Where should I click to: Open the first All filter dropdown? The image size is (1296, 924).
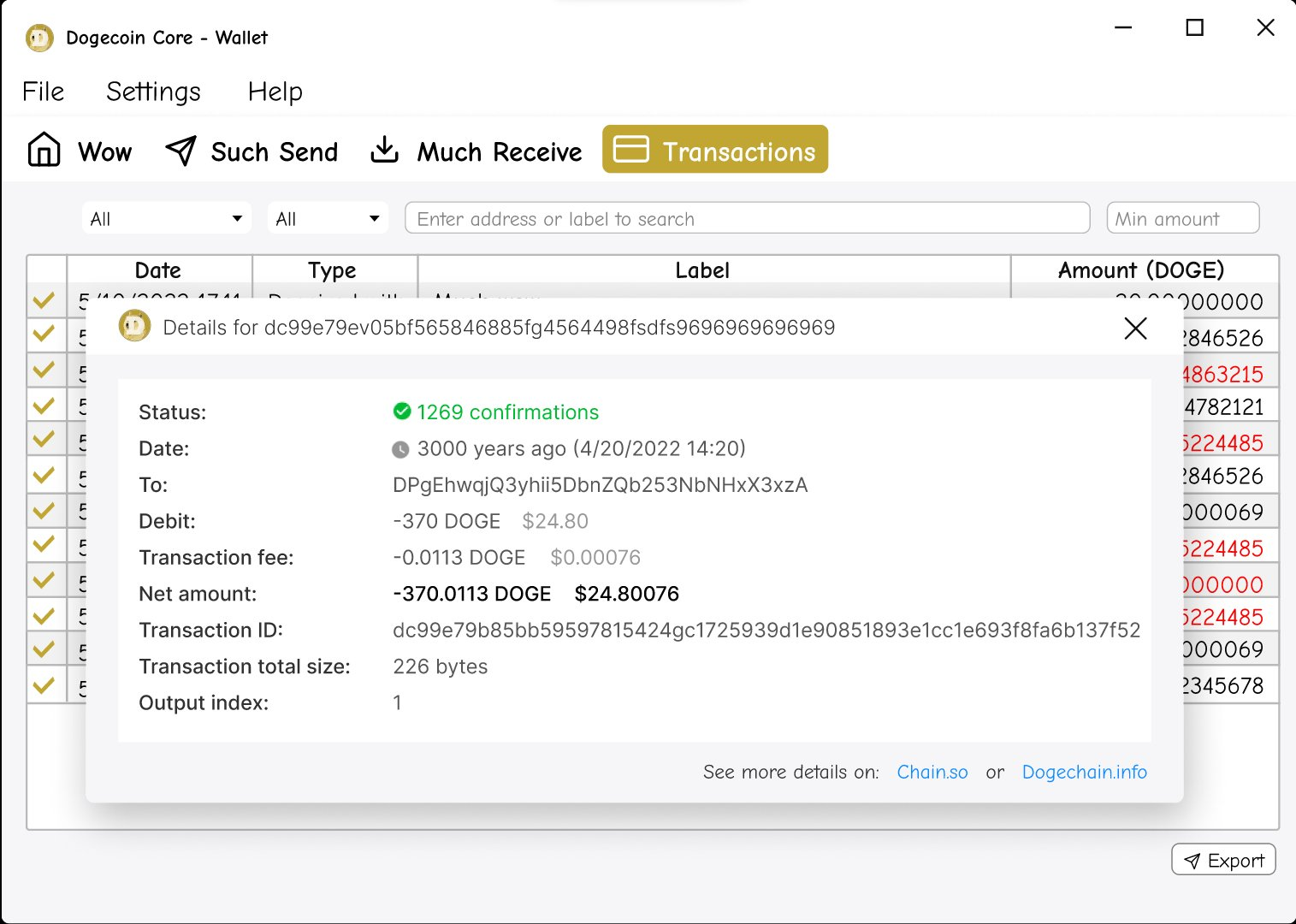pyautogui.click(x=166, y=218)
